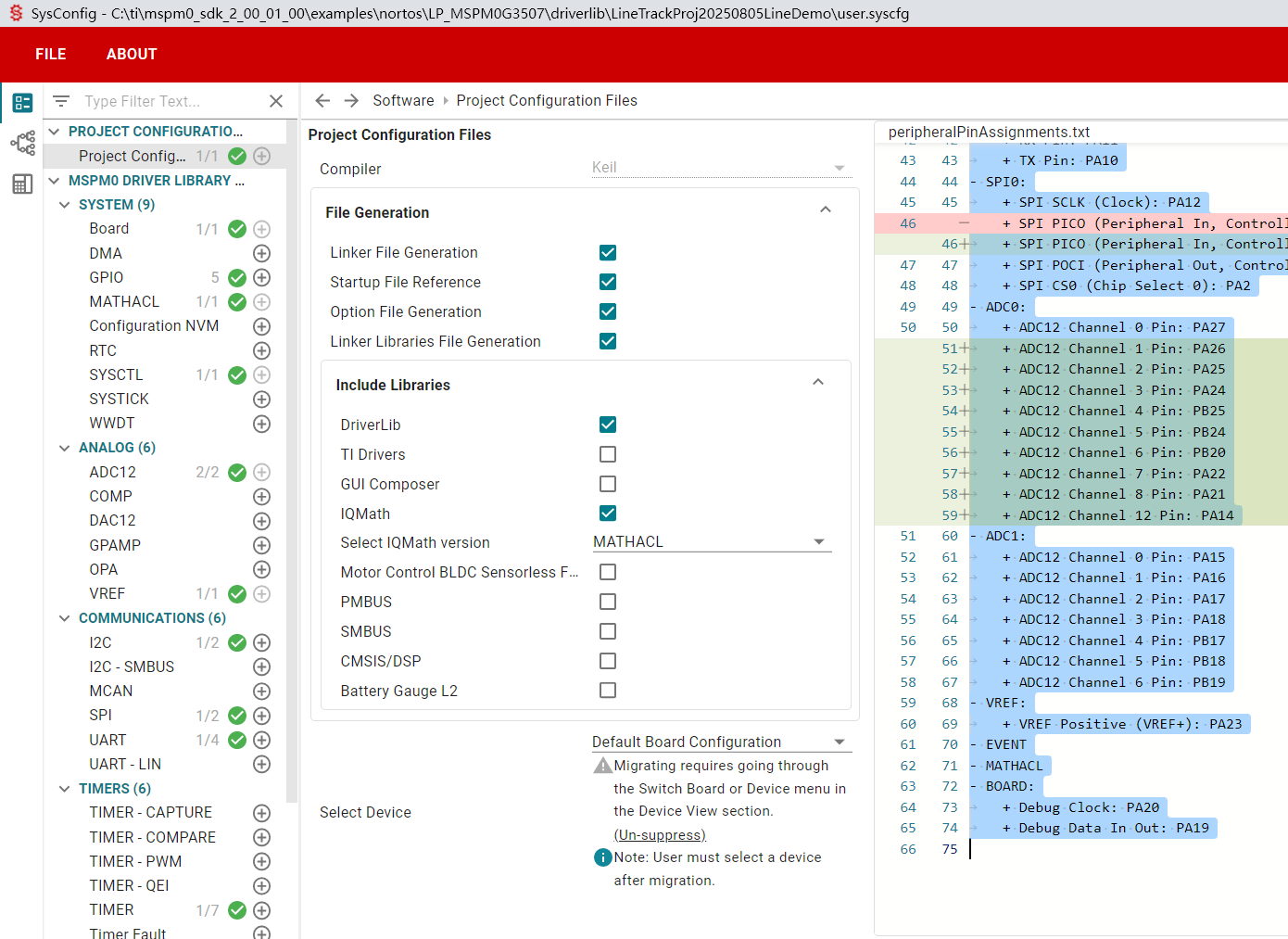Collapse the PROJECT CONFIGURATION tree group
The image size is (1288, 939).
point(54,132)
